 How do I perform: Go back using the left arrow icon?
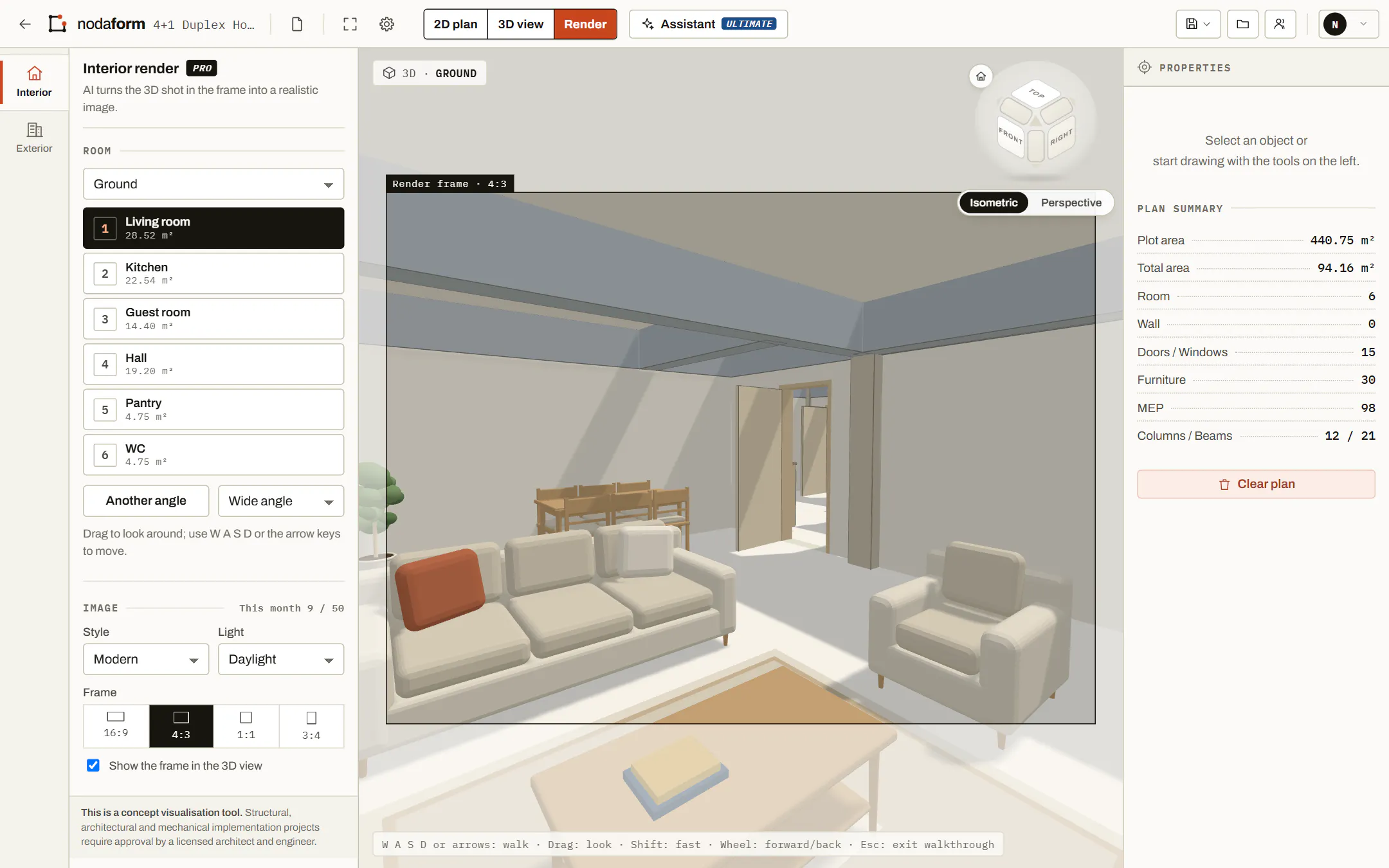pyautogui.click(x=25, y=24)
